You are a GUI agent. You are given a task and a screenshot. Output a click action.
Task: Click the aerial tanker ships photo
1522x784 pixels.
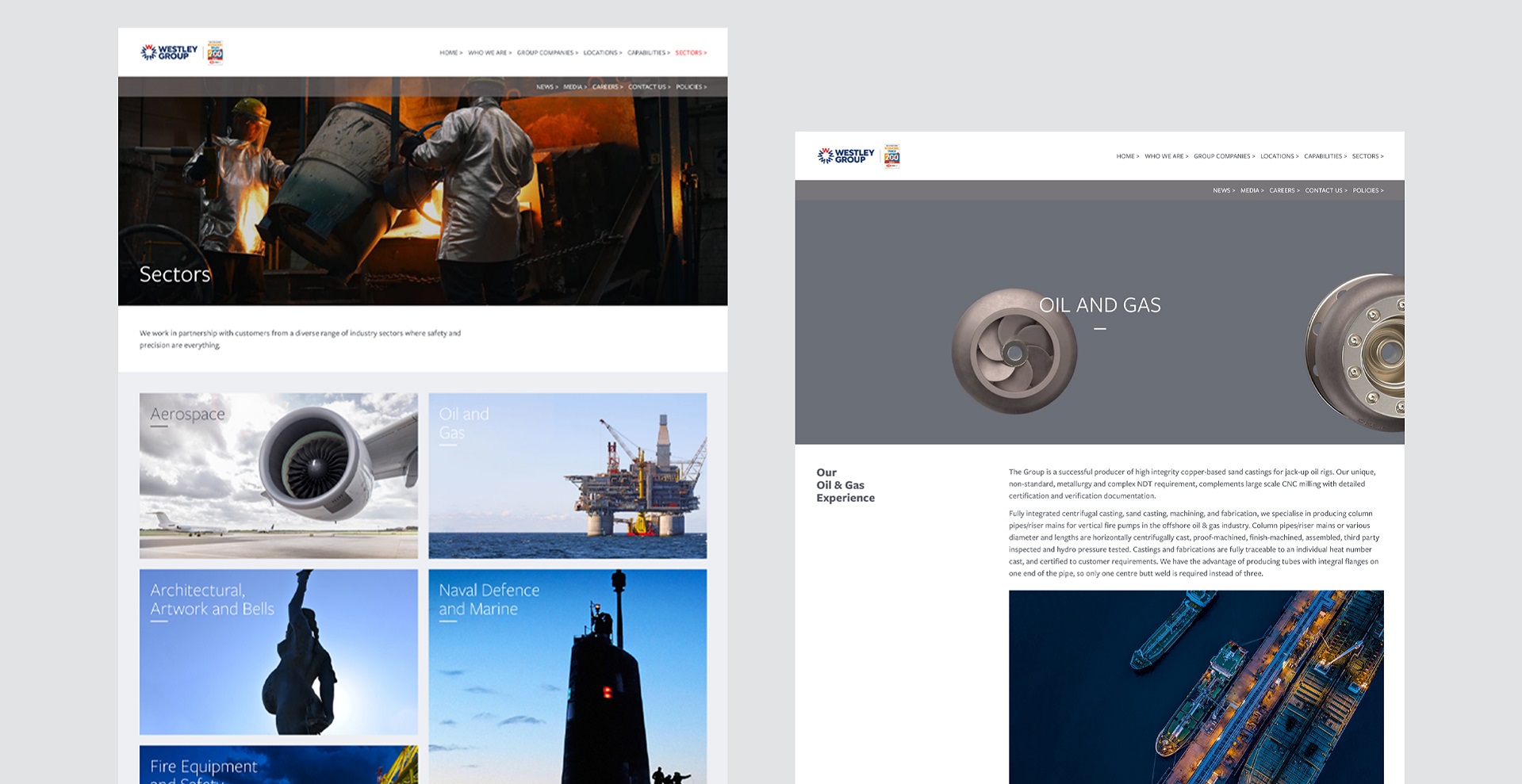pyautogui.click(x=1196, y=686)
